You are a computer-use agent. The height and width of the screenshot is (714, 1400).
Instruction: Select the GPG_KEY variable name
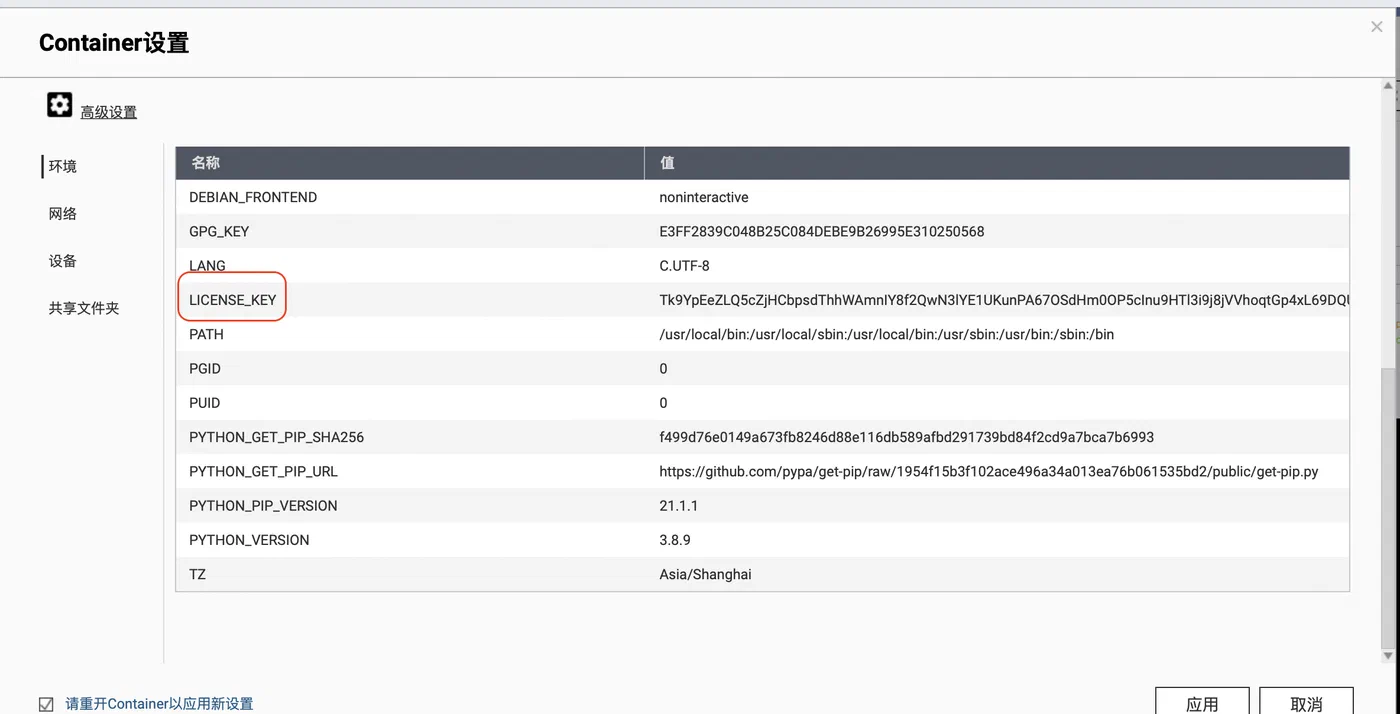point(219,231)
